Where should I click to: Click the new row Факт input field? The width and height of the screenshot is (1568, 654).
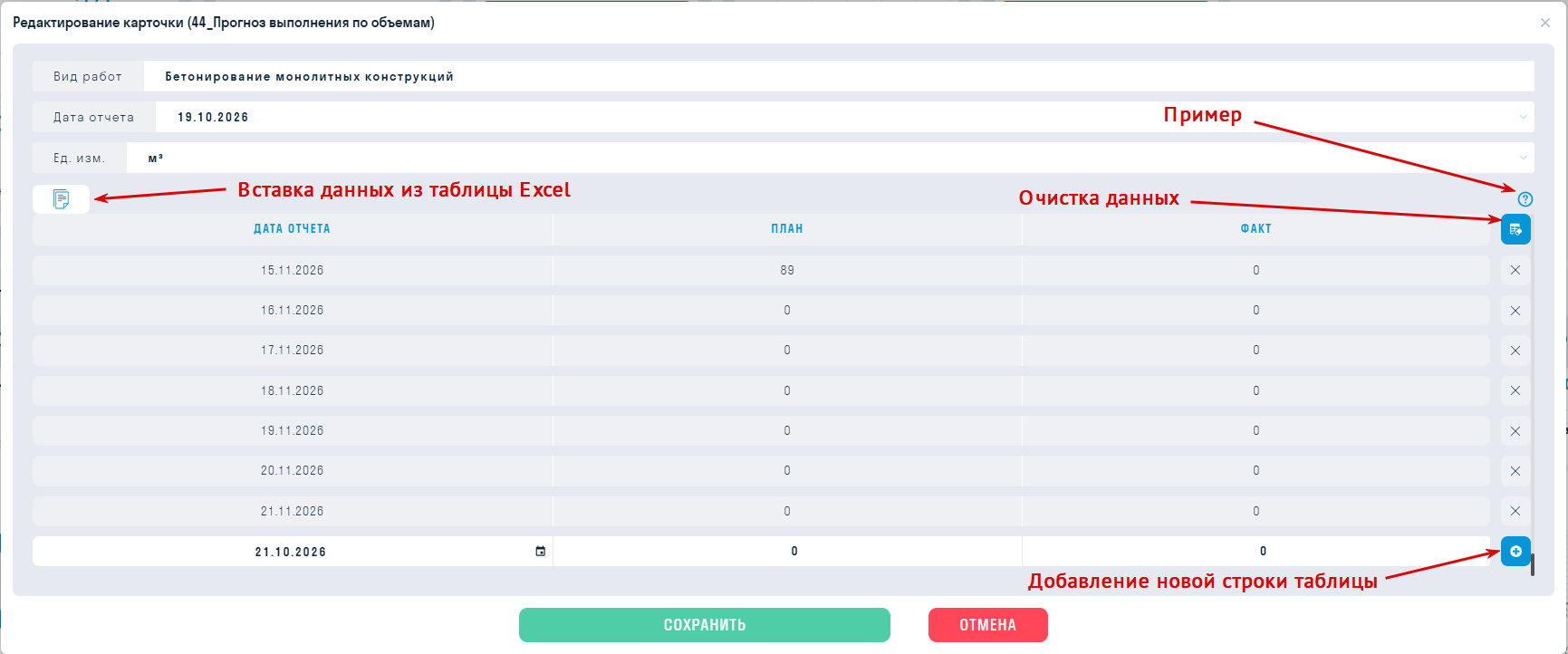[x=1255, y=552]
